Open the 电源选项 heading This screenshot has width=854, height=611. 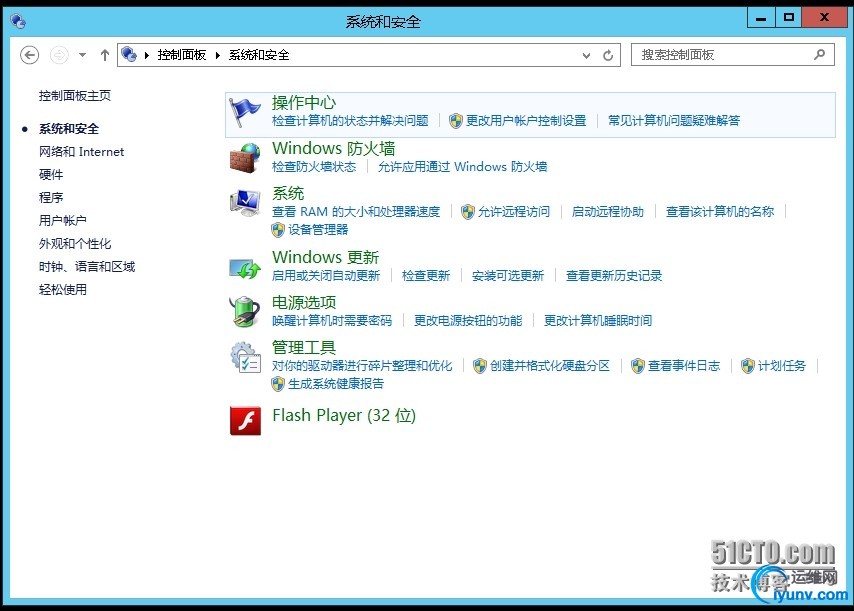pyautogui.click(x=304, y=302)
